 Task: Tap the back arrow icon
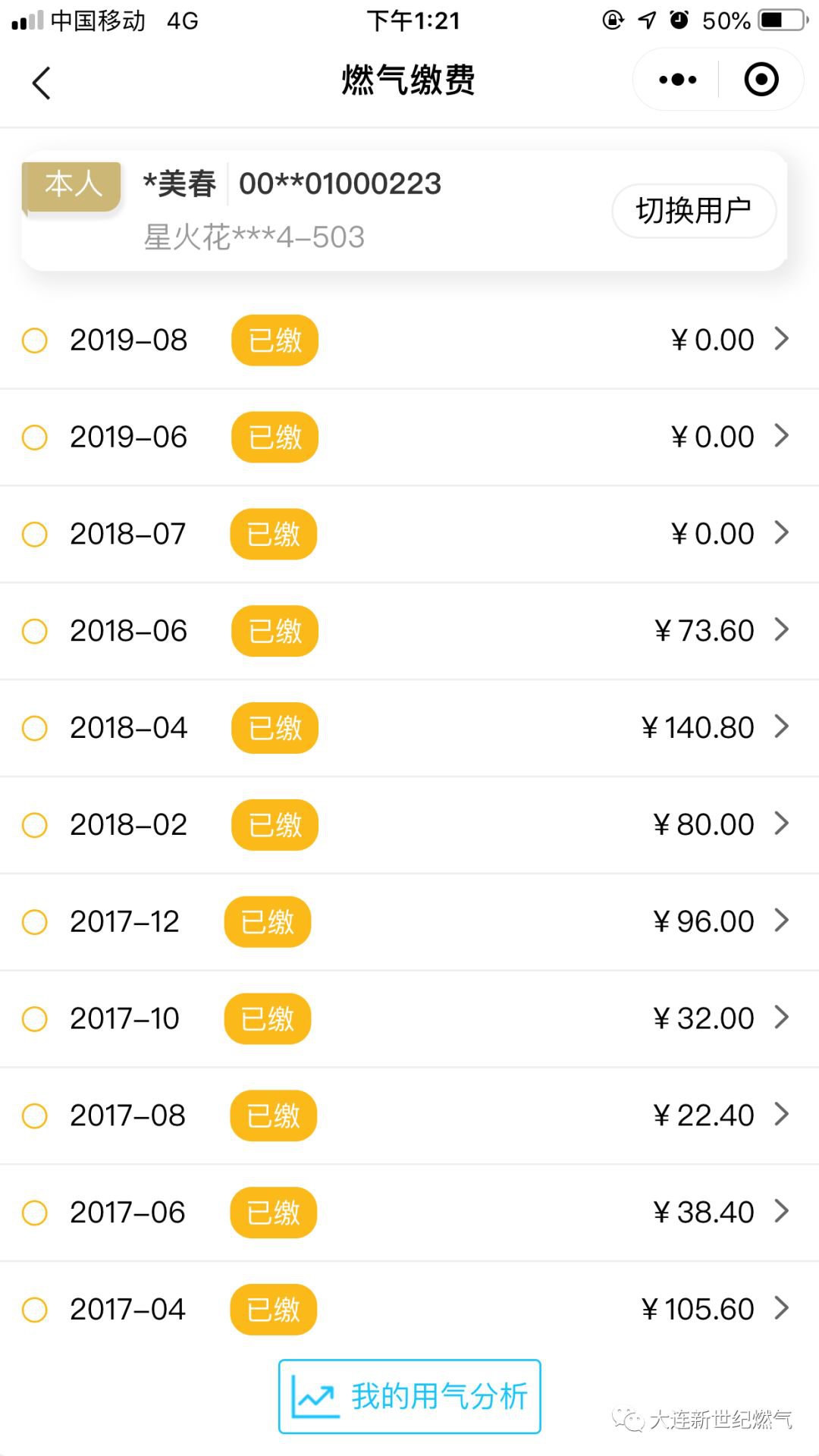click(42, 82)
